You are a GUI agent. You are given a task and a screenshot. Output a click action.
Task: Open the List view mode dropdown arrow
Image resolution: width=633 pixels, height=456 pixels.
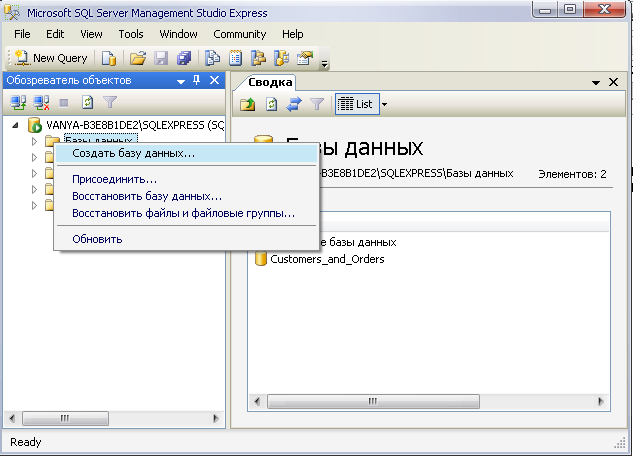(x=385, y=105)
